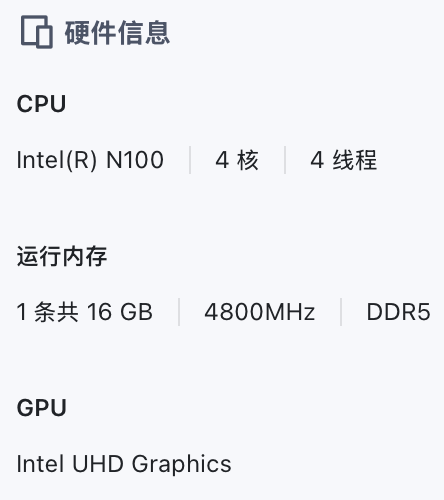Click the DDR5 memory type

(398, 312)
